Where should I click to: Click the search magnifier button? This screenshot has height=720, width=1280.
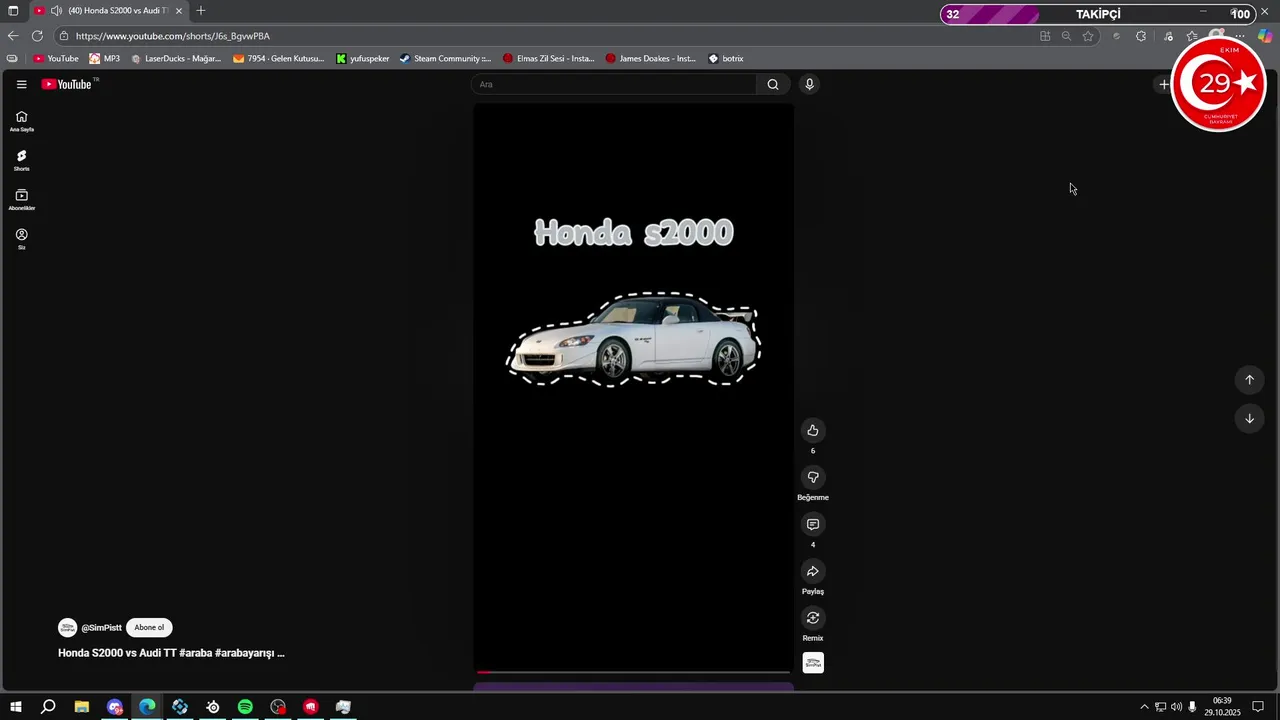point(773,84)
